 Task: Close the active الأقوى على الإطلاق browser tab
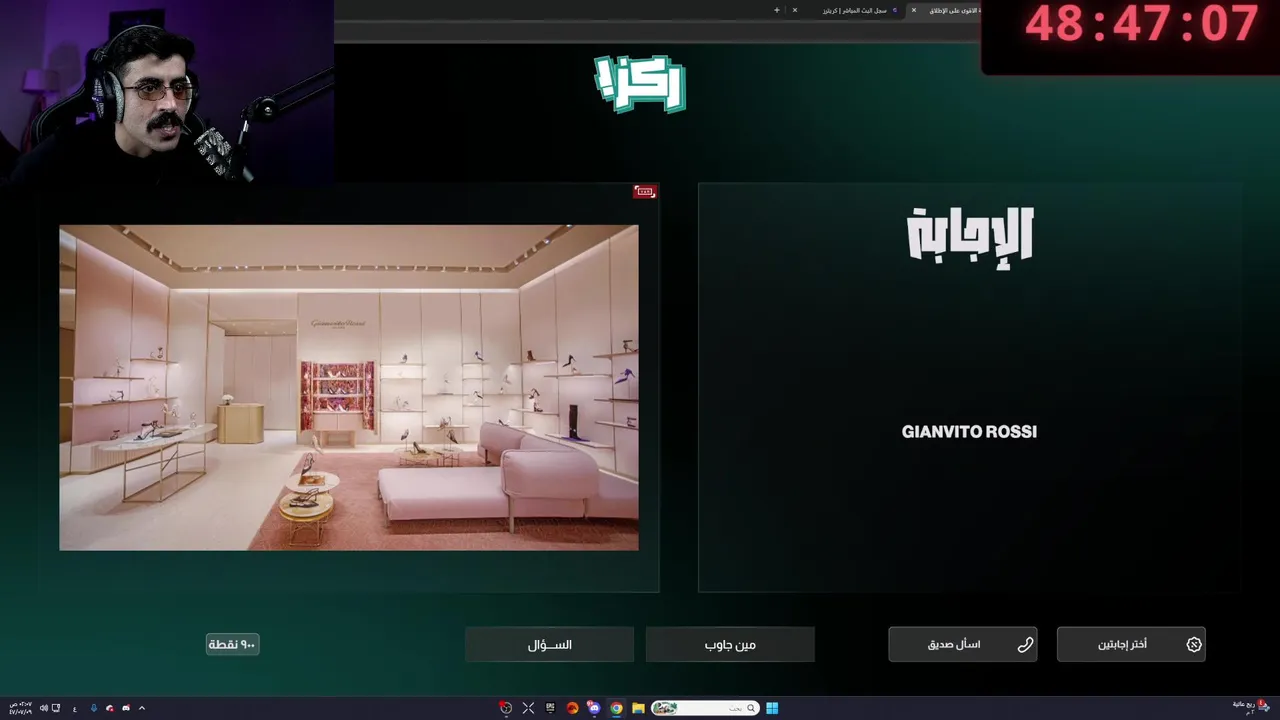pos(914,10)
